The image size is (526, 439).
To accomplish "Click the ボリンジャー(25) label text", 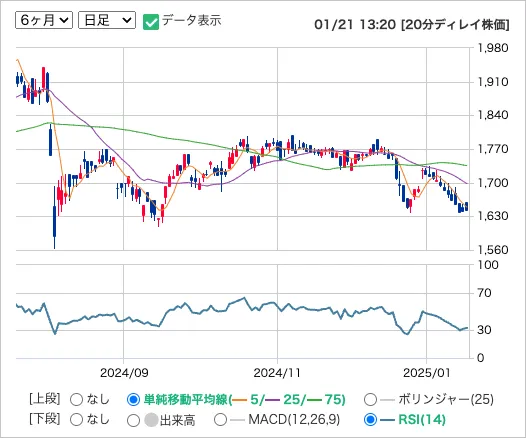I will pos(446,399).
